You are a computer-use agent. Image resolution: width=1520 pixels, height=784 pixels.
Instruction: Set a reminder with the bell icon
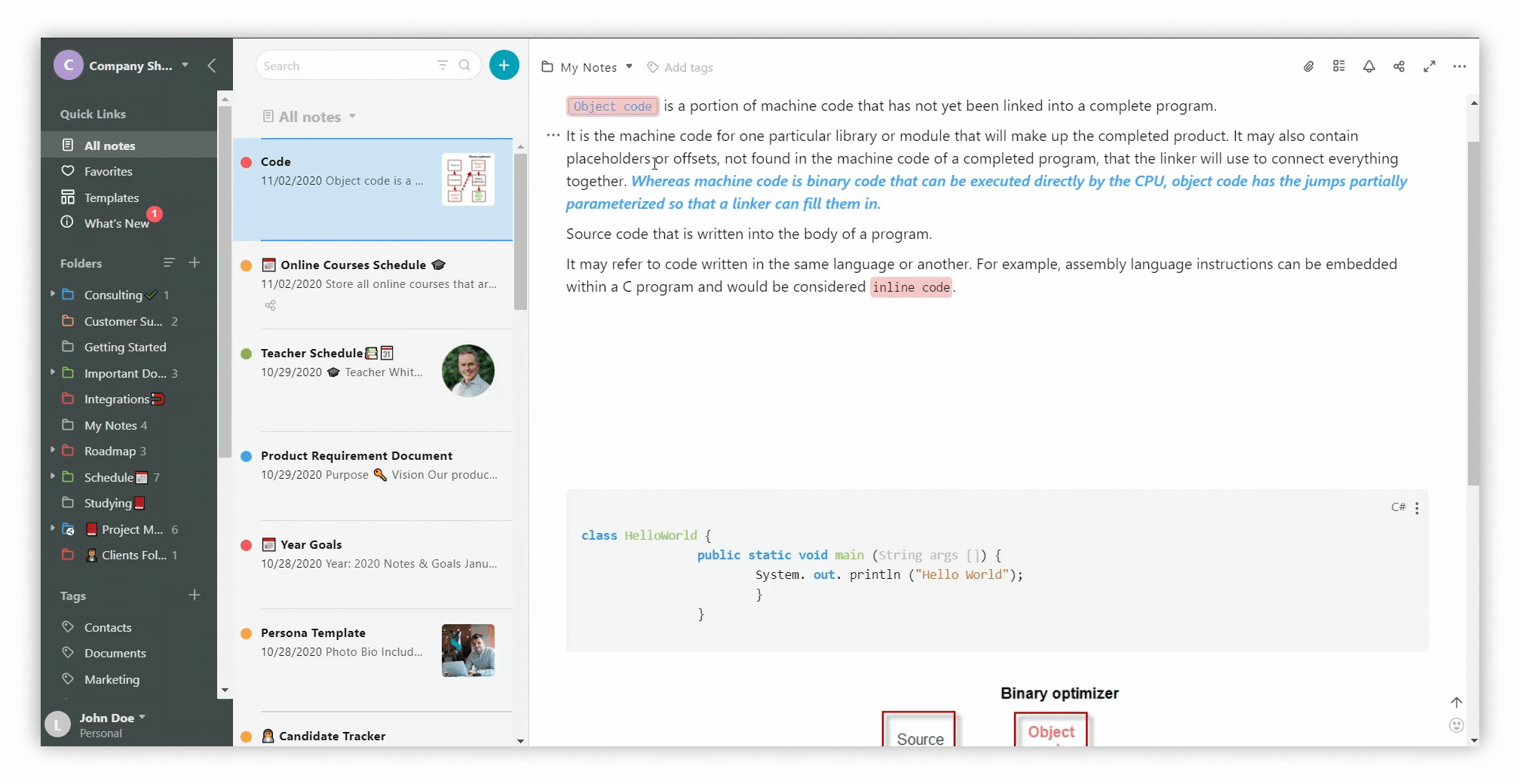1369,66
